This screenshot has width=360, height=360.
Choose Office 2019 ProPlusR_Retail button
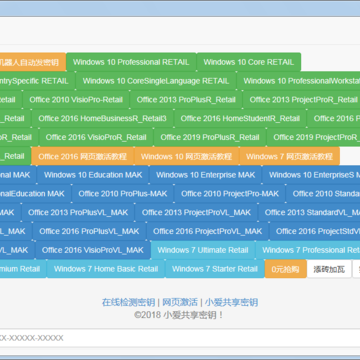[210, 137]
